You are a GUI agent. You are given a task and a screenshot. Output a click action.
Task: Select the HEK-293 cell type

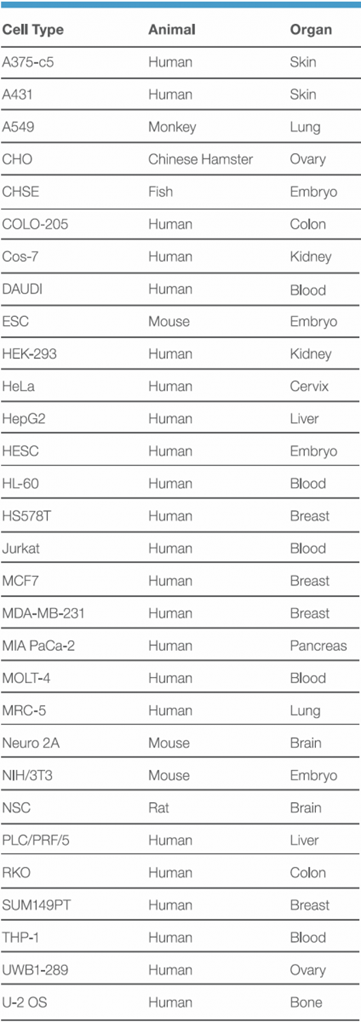click(x=31, y=354)
